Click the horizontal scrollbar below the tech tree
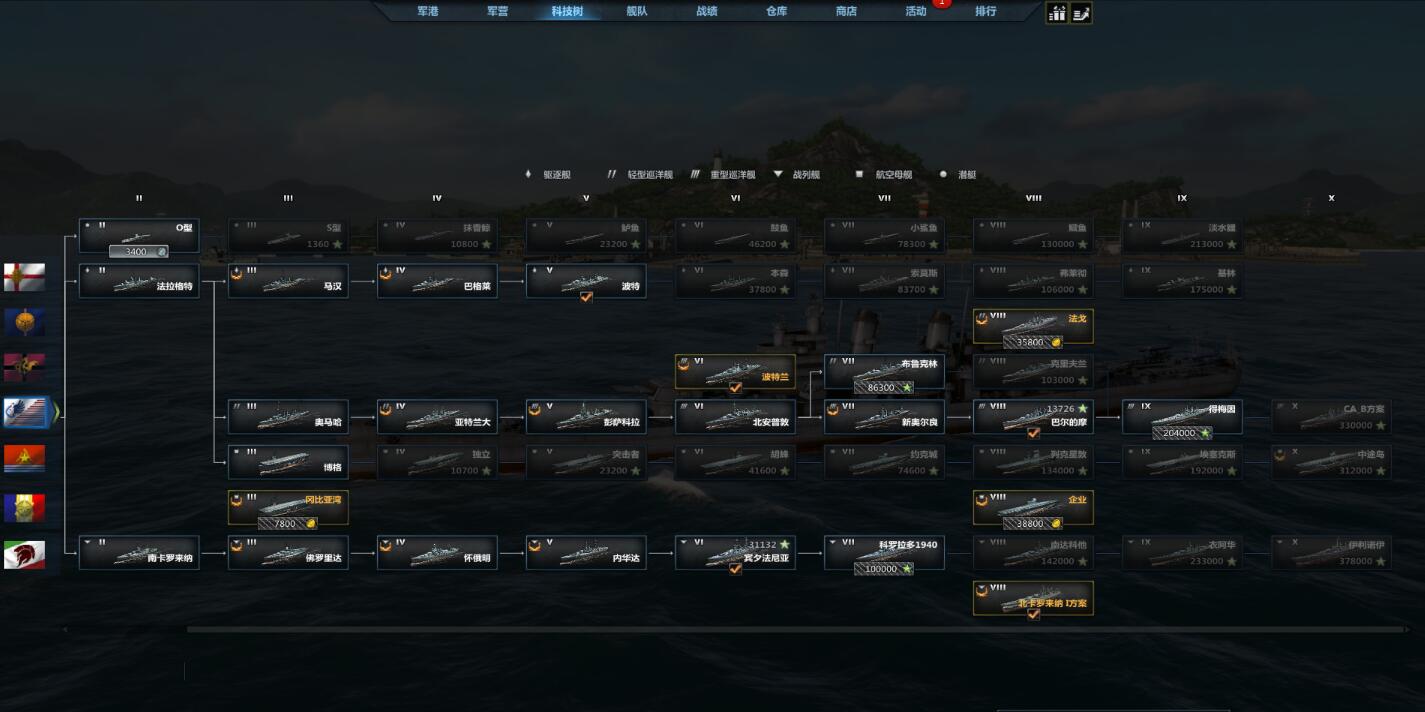This screenshot has width=1425, height=712. click(795, 630)
